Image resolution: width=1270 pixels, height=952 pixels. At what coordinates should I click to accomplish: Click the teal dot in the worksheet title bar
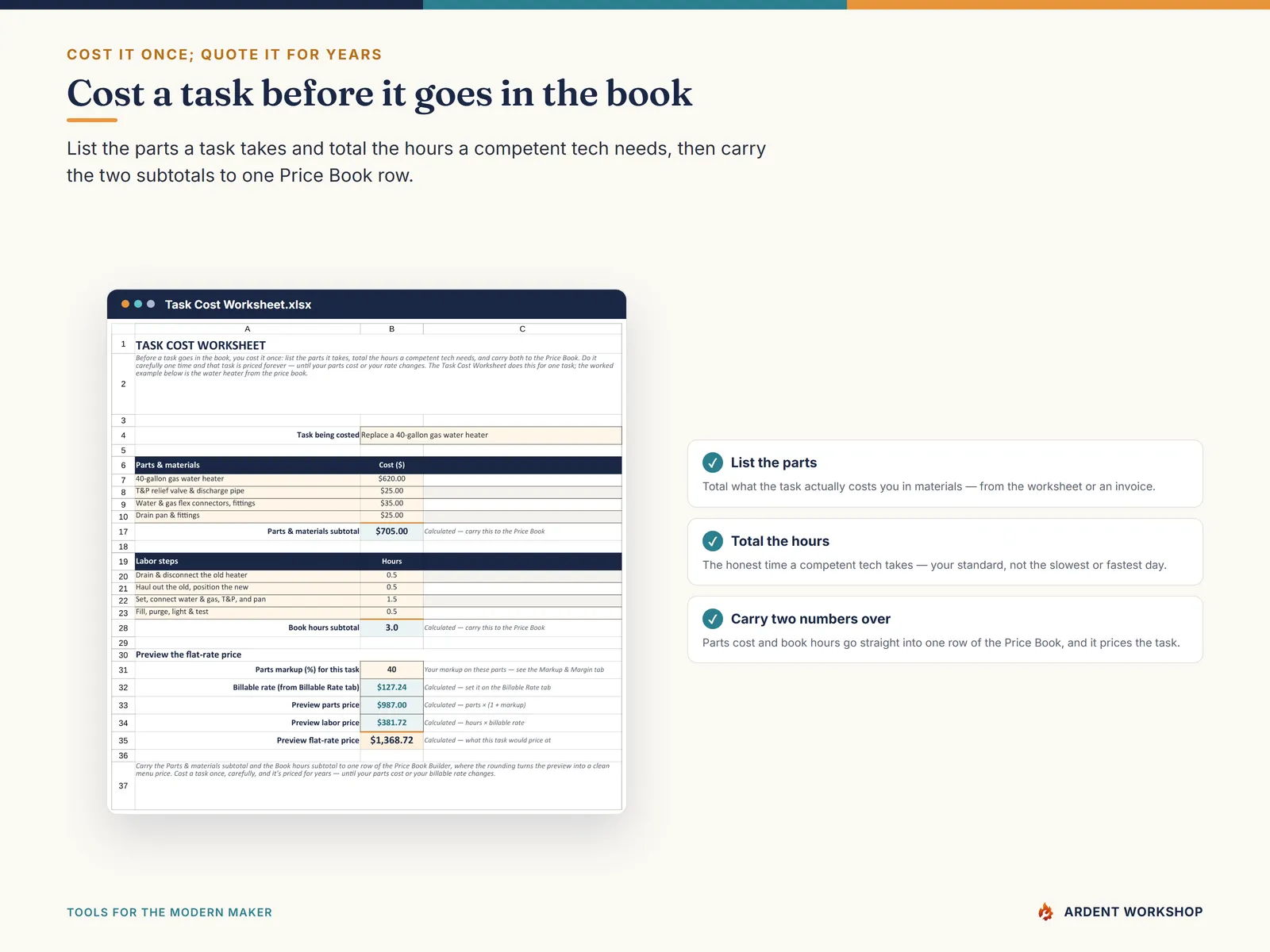pos(138,304)
